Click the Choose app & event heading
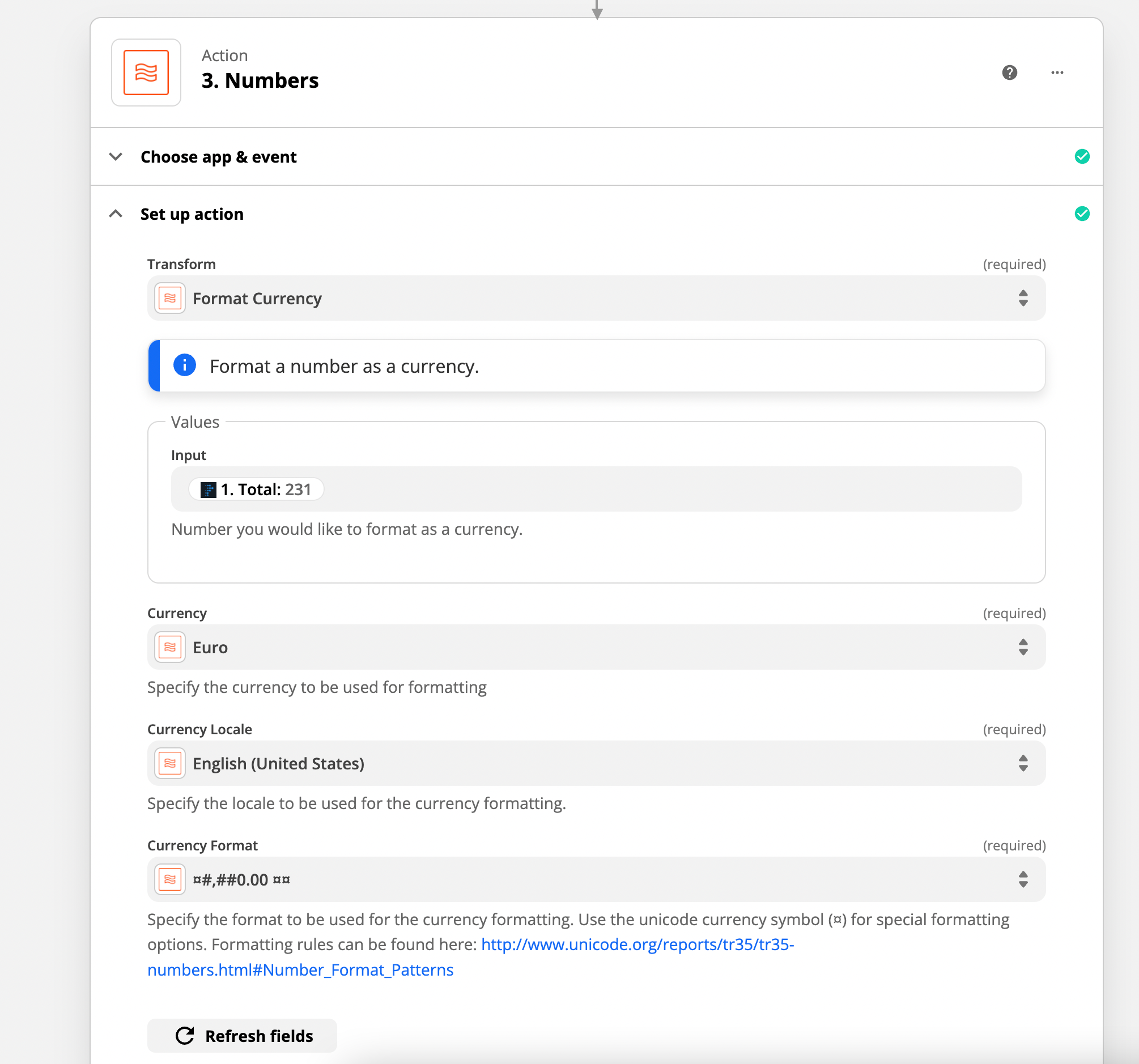This screenshot has height=1064, width=1139. click(x=218, y=157)
